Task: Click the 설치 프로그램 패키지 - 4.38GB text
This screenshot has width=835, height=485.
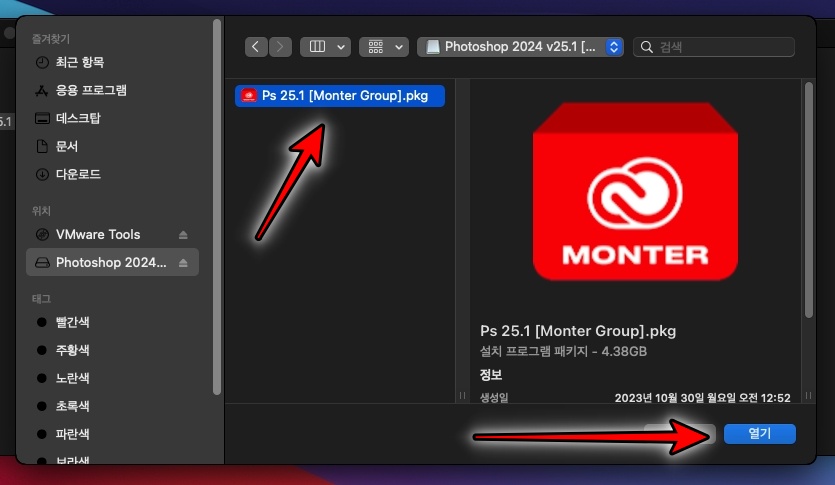Action: point(563,351)
